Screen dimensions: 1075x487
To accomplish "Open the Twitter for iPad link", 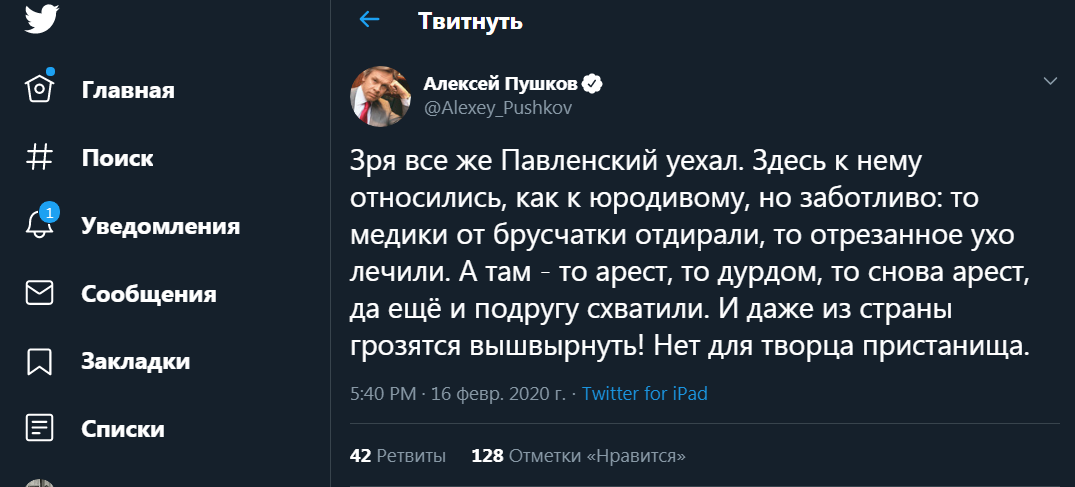I will point(644,394).
